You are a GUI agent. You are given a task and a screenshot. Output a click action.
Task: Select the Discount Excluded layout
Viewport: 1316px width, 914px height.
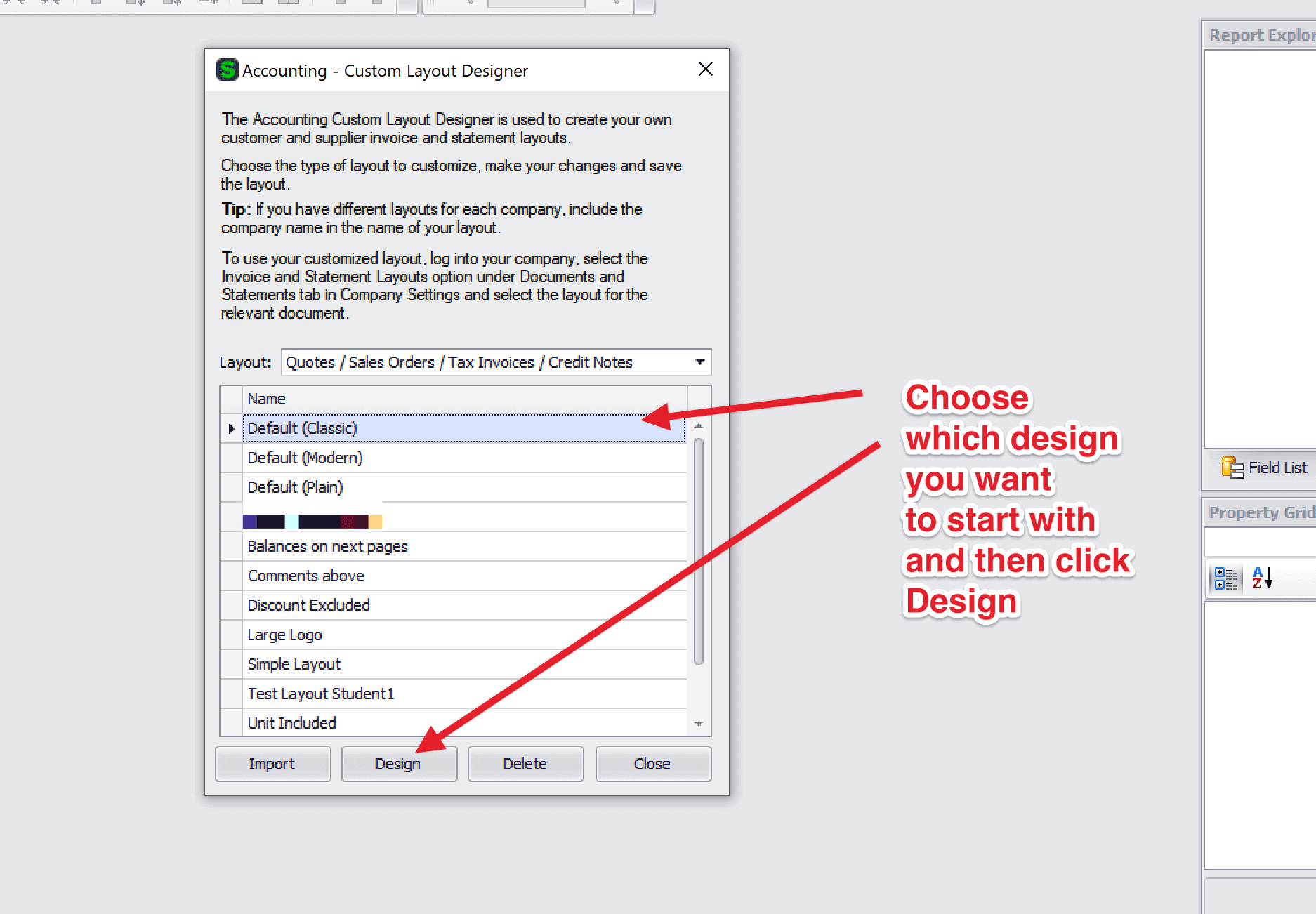coord(308,605)
